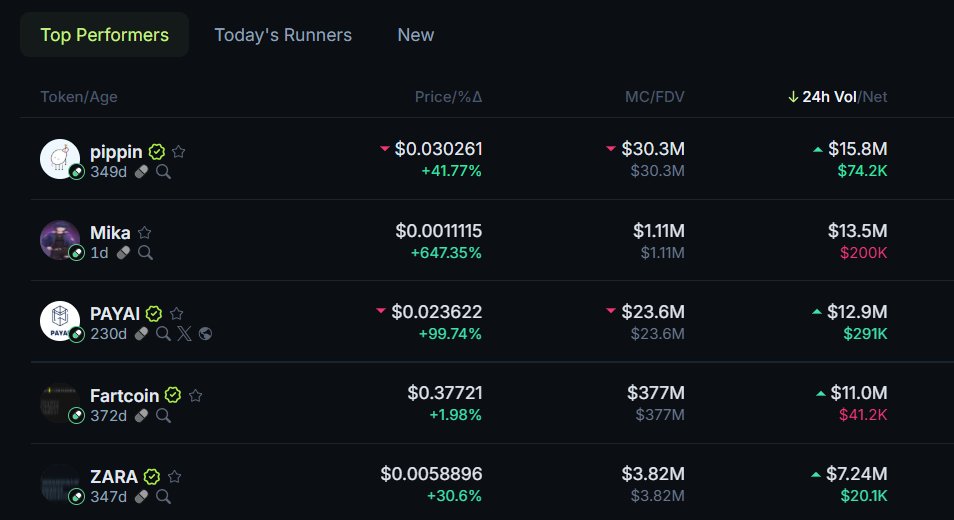Click the pill icon next to Fartcoin's 372d
The height and width of the screenshot is (520, 954).
point(143,415)
